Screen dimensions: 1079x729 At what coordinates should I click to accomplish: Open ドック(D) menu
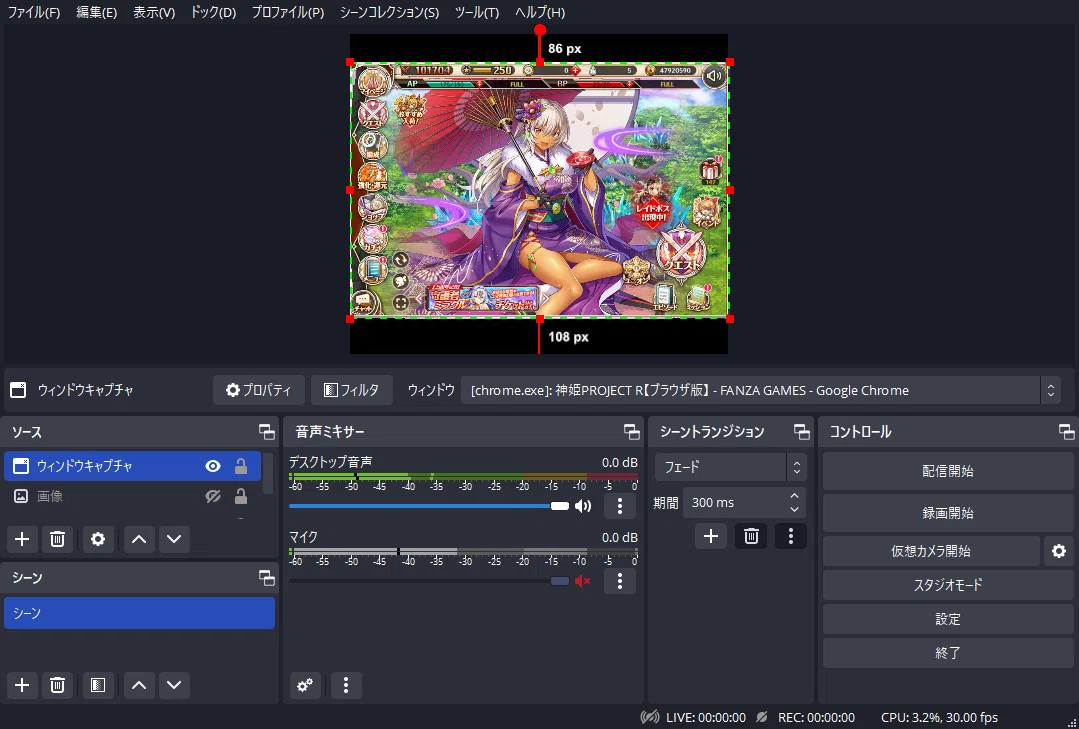213,12
